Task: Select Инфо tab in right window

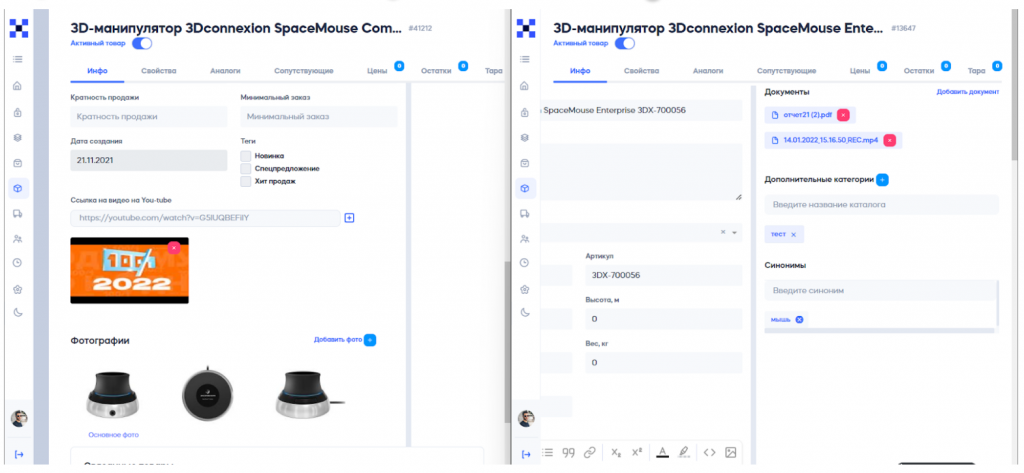Action: [580, 71]
